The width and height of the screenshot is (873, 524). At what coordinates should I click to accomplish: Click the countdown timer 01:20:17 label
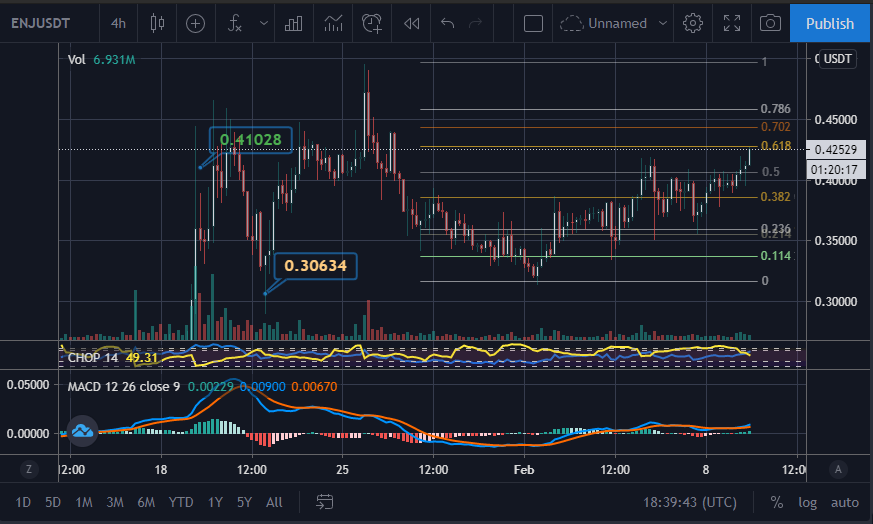[x=836, y=169]
